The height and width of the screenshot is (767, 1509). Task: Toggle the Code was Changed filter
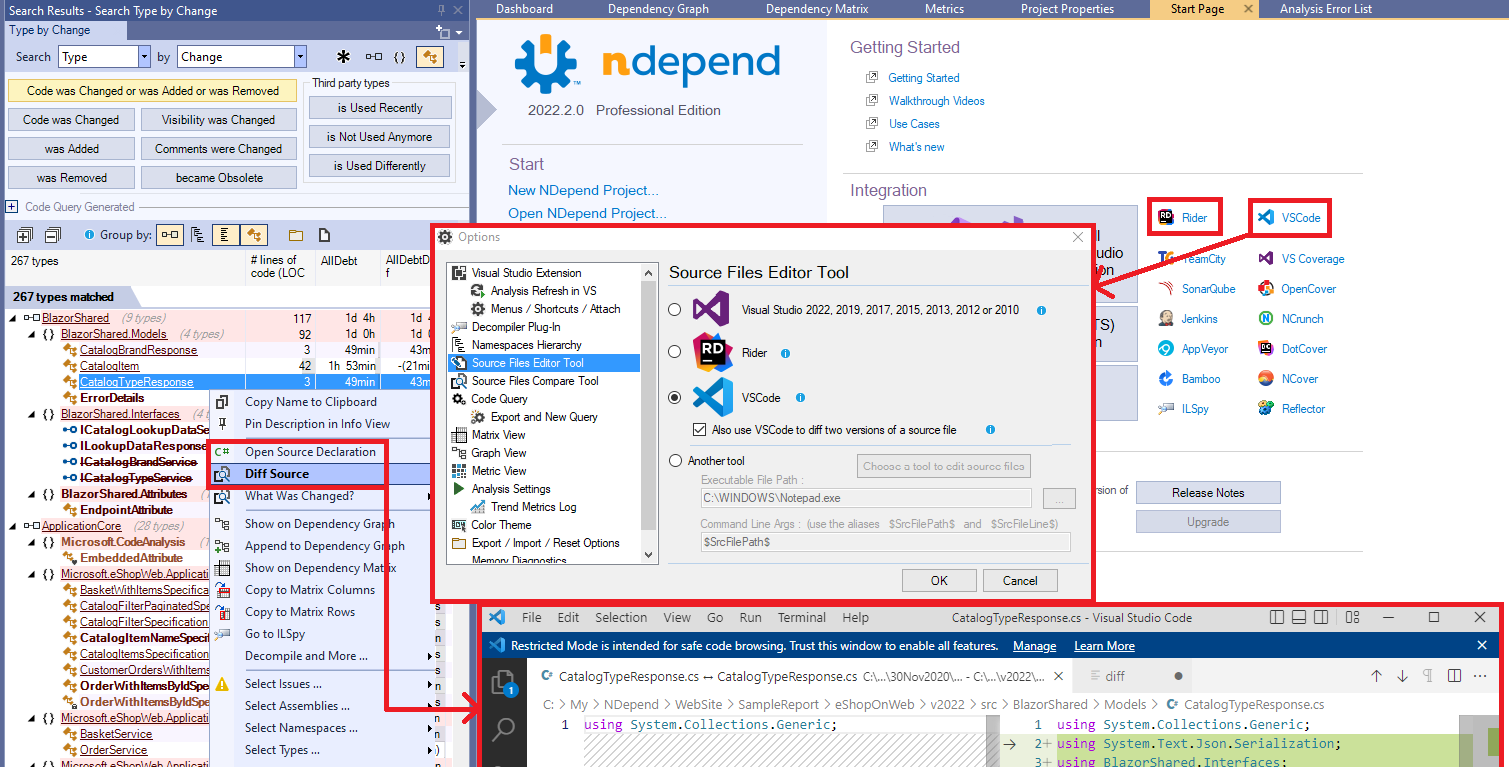[71, 120]
